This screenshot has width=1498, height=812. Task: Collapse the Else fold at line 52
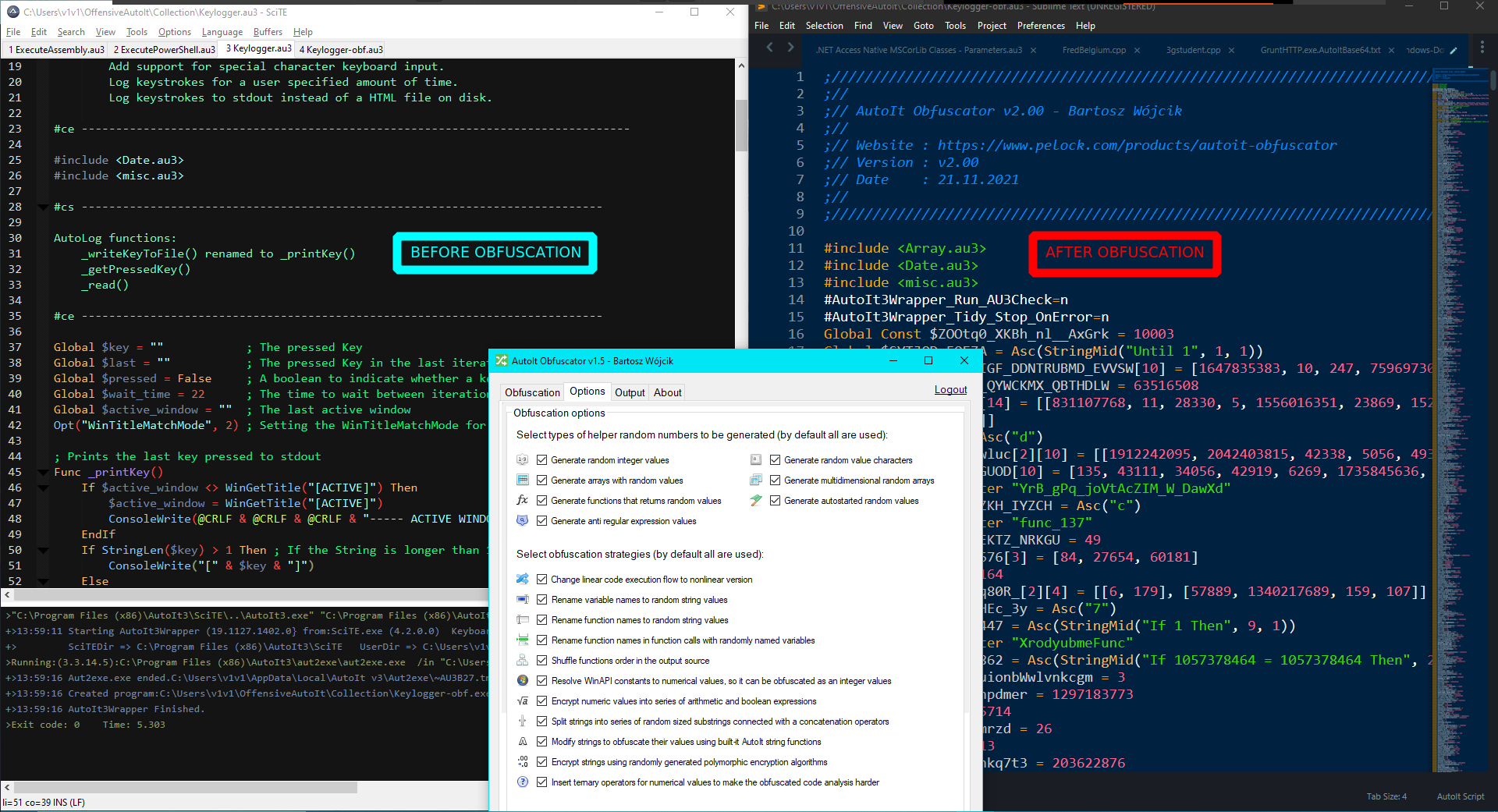pyautogui.click(x=43, y=582)
